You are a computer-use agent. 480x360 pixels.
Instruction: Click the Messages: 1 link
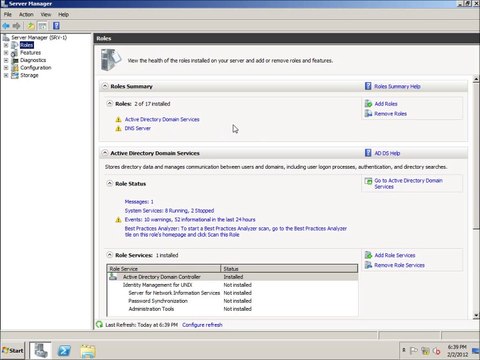tap(139, 202)
